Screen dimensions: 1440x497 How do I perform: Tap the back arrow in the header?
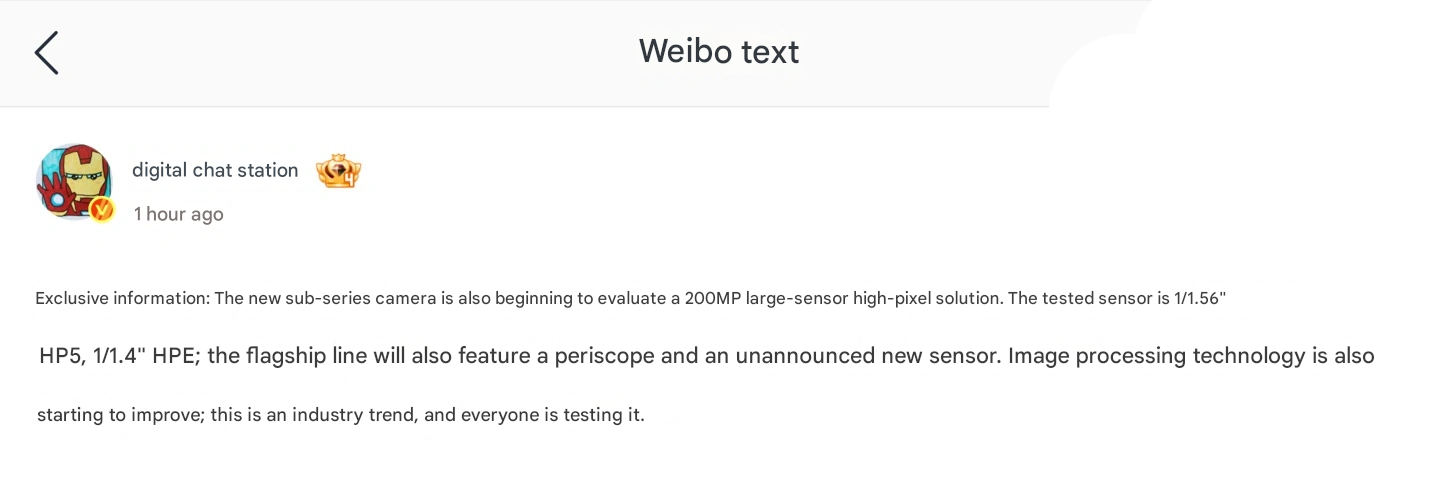tap(46, 52)
